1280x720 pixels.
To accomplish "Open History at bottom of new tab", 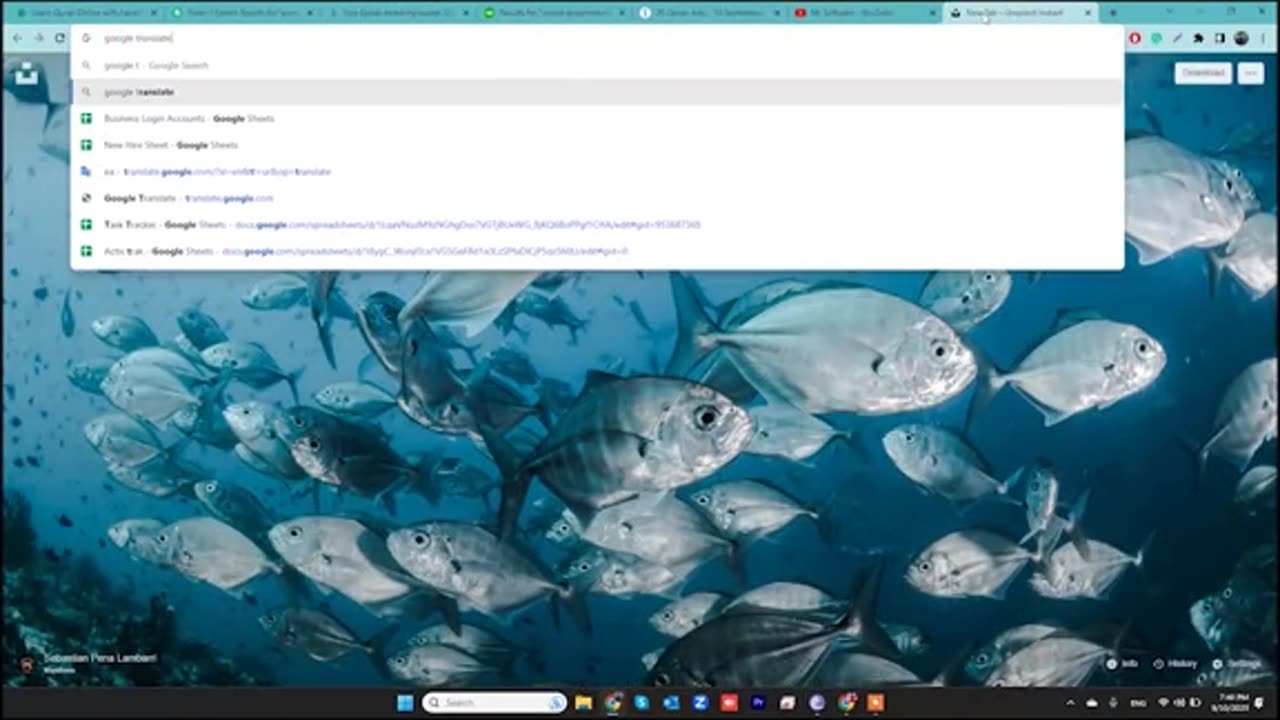I will pos(1175,663).
